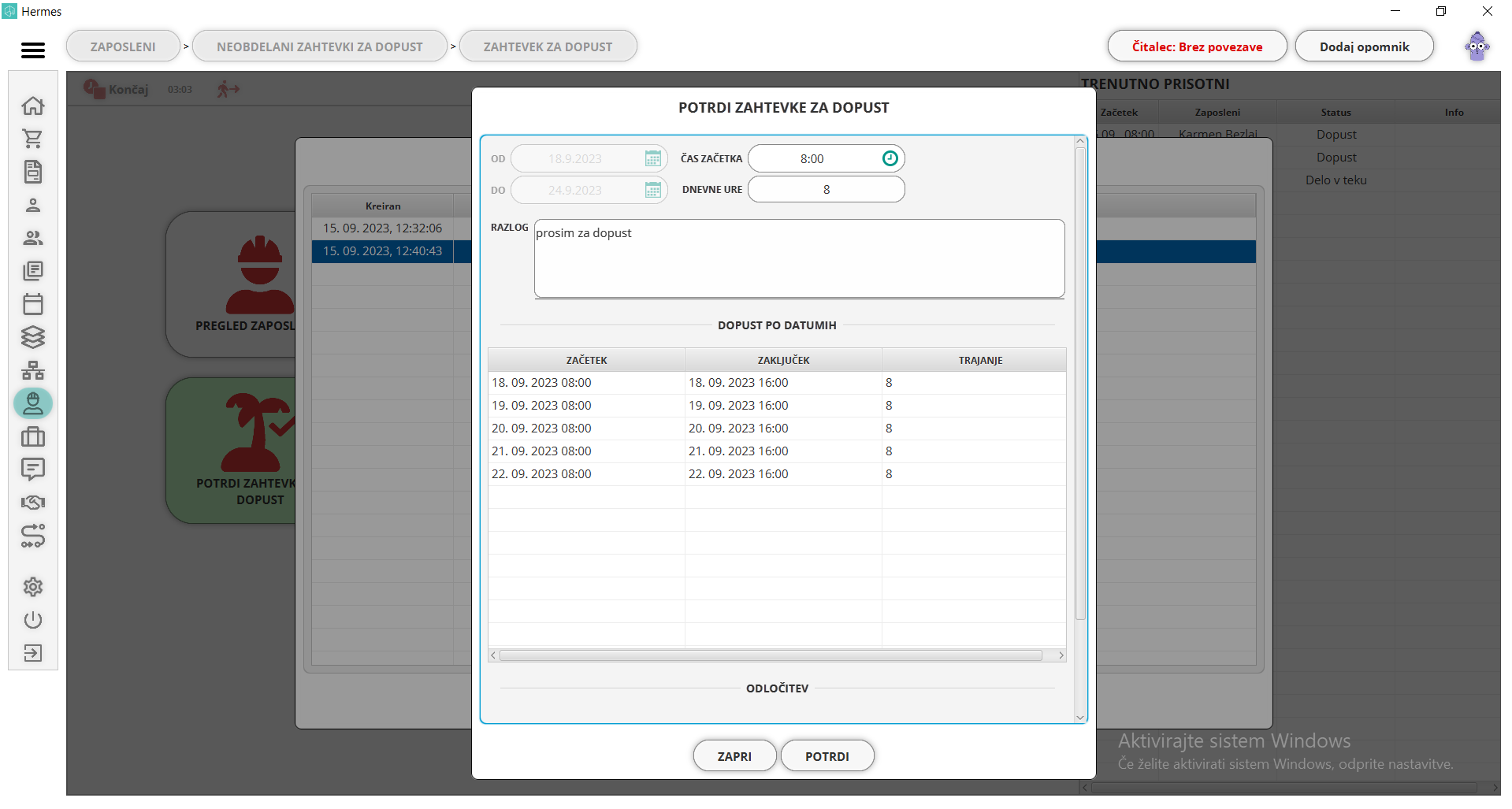The image size is (1512, 809).
Task: Open the route path sidebar icon
Action: coord(33,536)
